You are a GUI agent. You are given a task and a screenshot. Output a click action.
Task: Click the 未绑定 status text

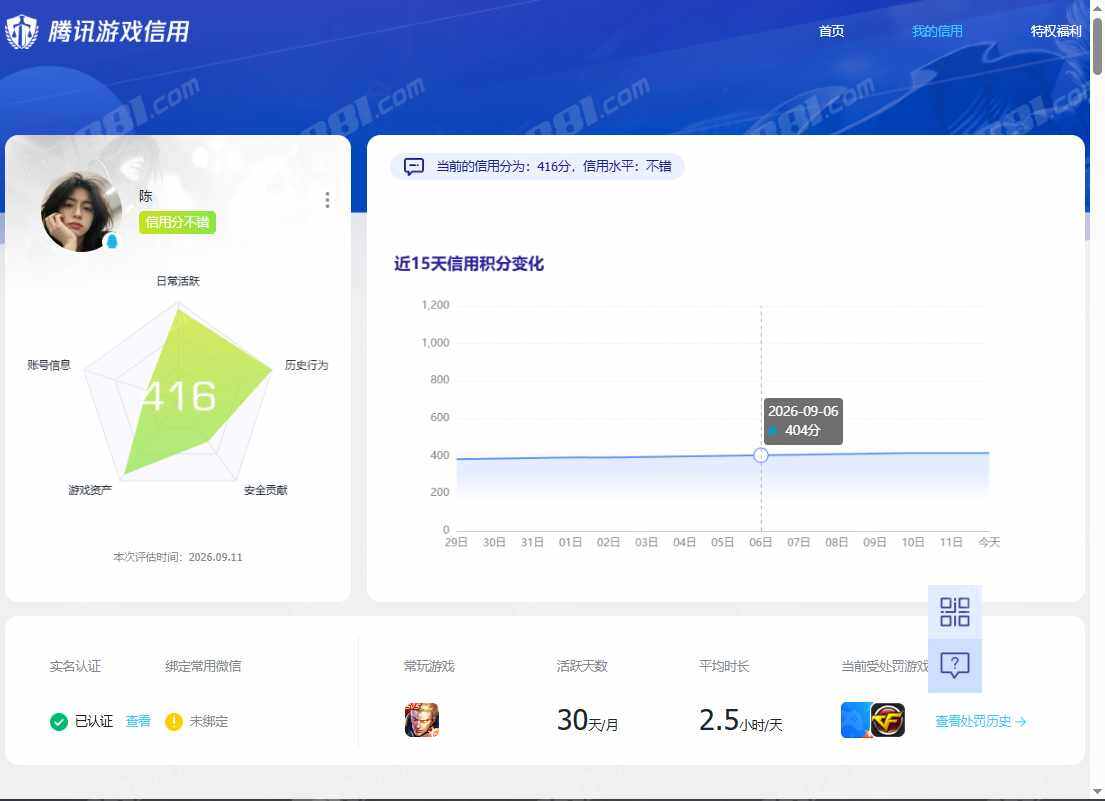(x=209, y=721)
